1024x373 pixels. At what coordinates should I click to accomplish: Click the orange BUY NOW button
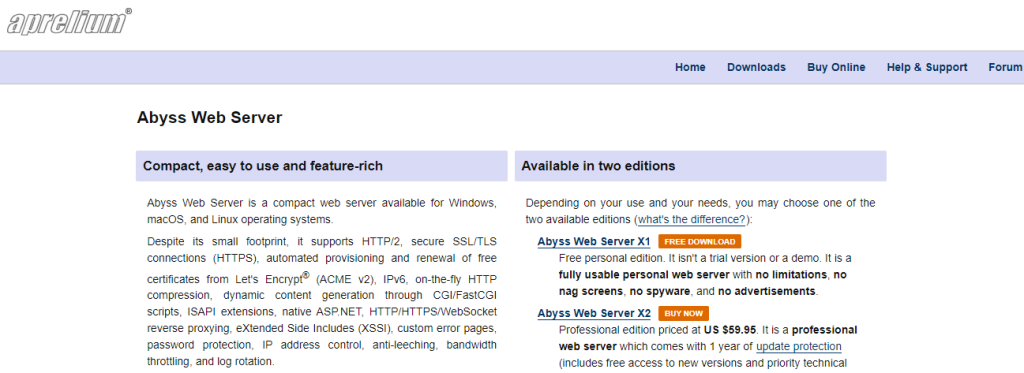[684, 314]
